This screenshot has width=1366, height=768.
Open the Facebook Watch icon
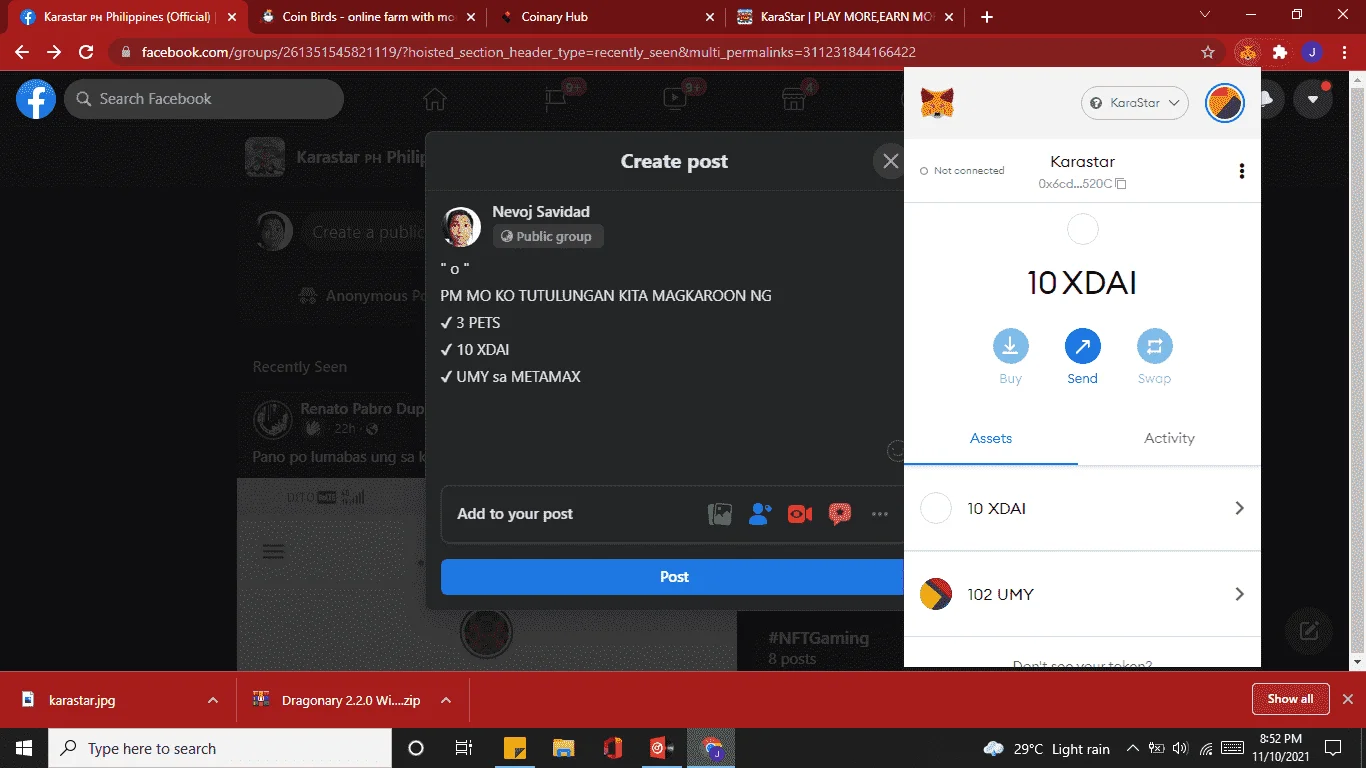click(x=674, y=99)
